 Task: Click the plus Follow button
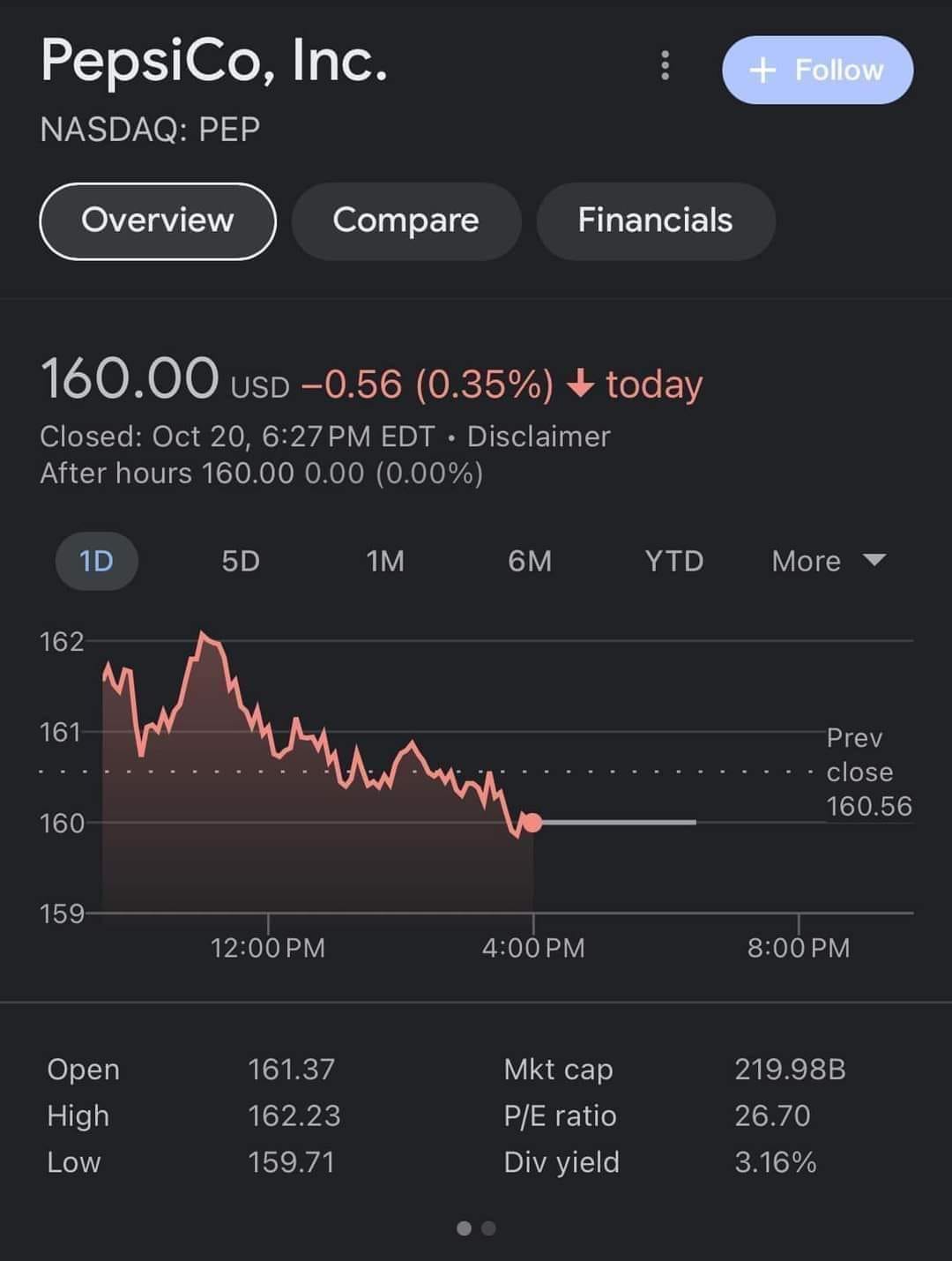tap(817, 70)
